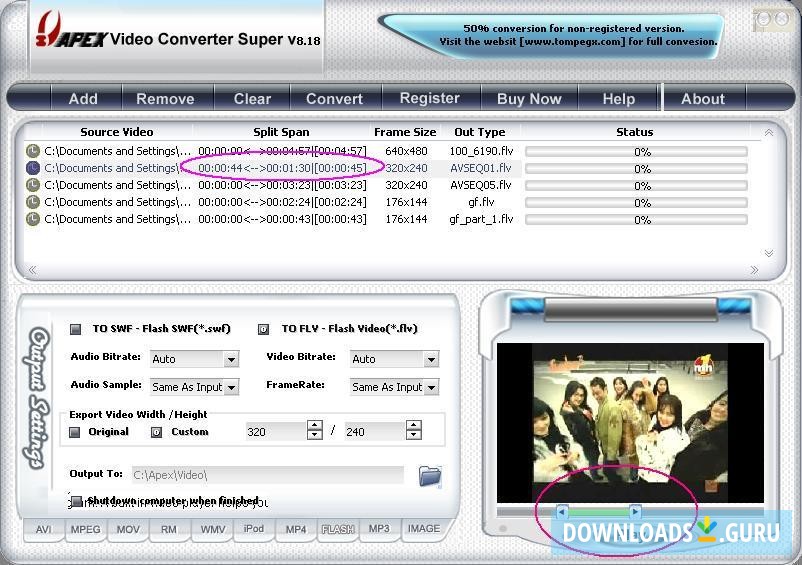Switch to the AVI format tab
Viewport: 802px width, 565px height.
[43, 529]
